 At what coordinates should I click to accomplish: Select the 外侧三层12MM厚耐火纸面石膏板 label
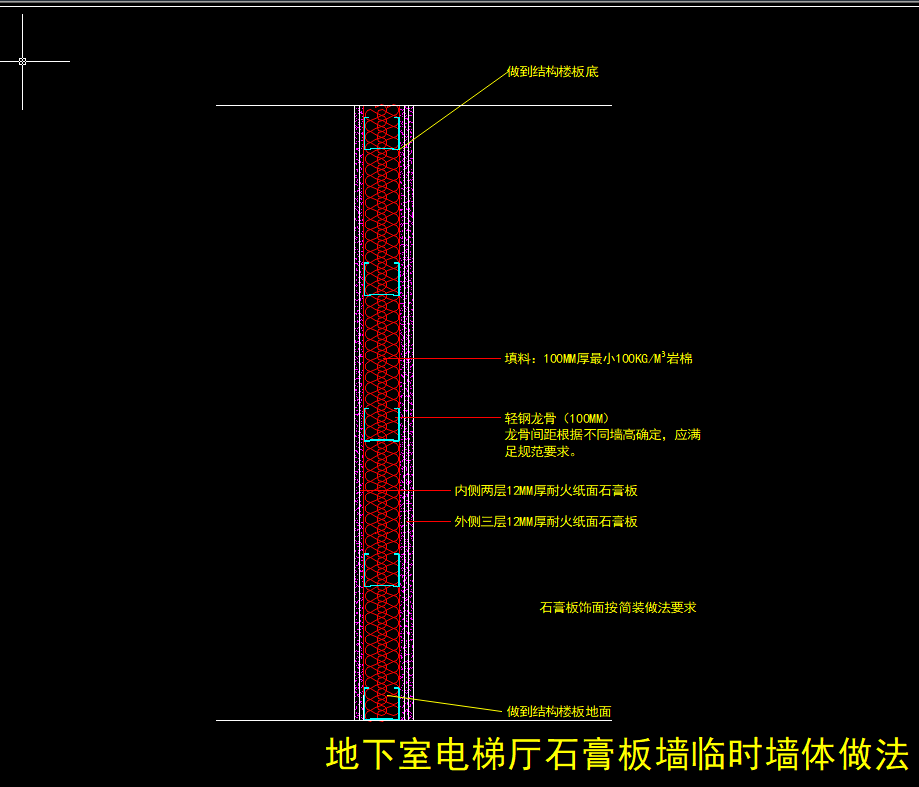546,521
